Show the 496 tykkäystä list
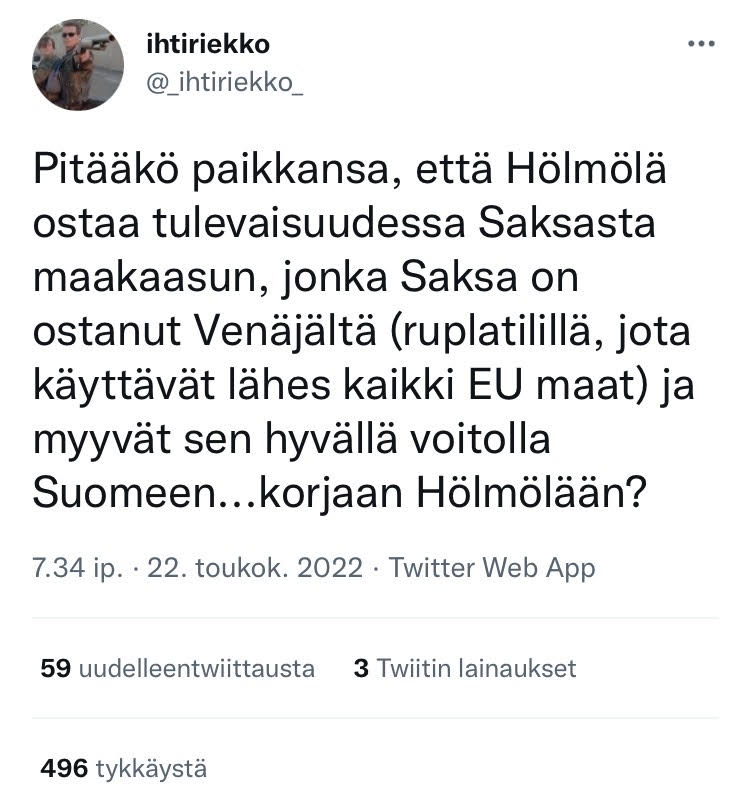This screenshot has width=750, height=803. (x=124, y=769)
